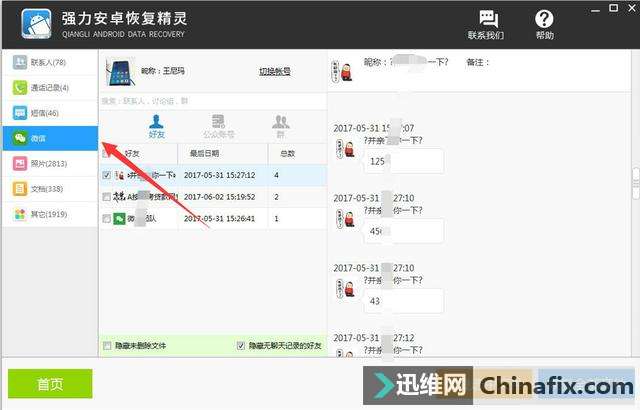Click the green 首页 home button
Viewport: 640px width, 410px height.
pos(50,383)
